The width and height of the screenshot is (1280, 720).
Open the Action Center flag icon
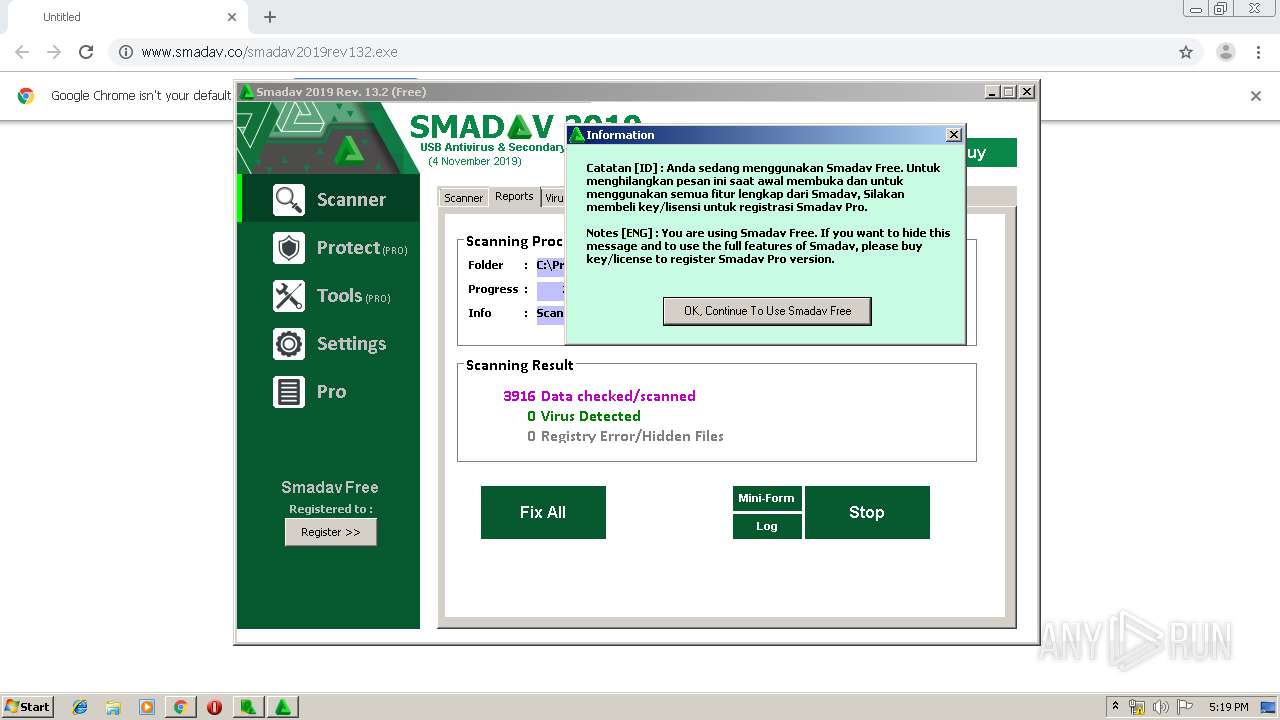pyautogui.click(x=1183, y=707)
